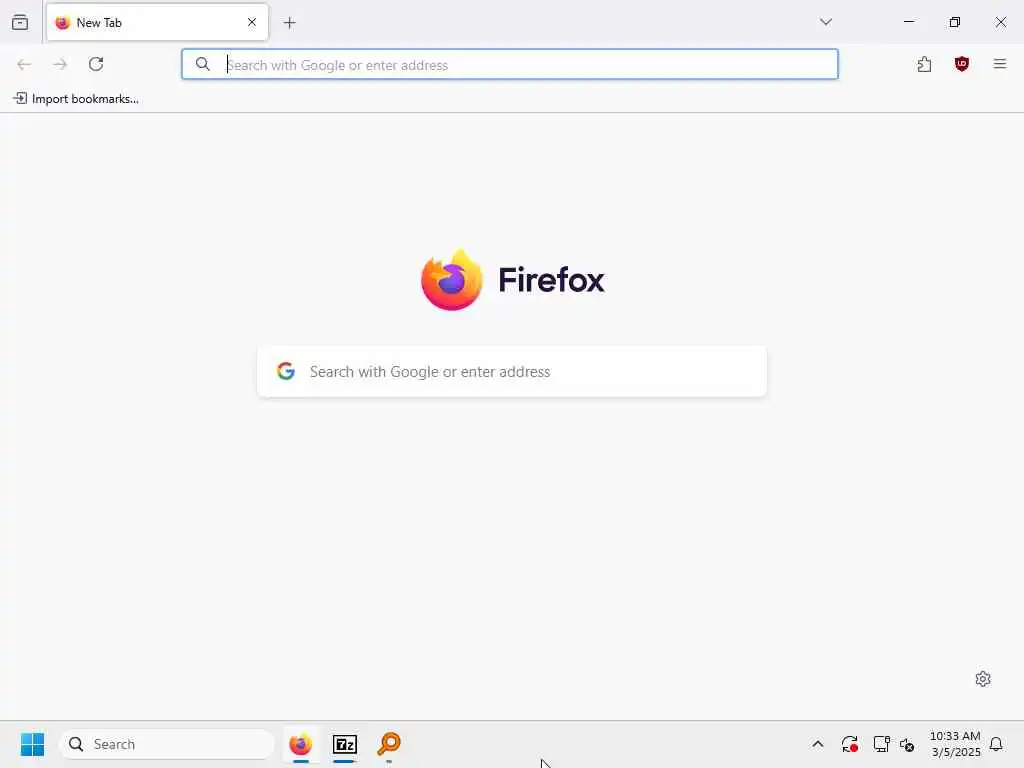Open network status tray icon
Viewport: 1024px width, 768px height.
click(x=882, y=744)
